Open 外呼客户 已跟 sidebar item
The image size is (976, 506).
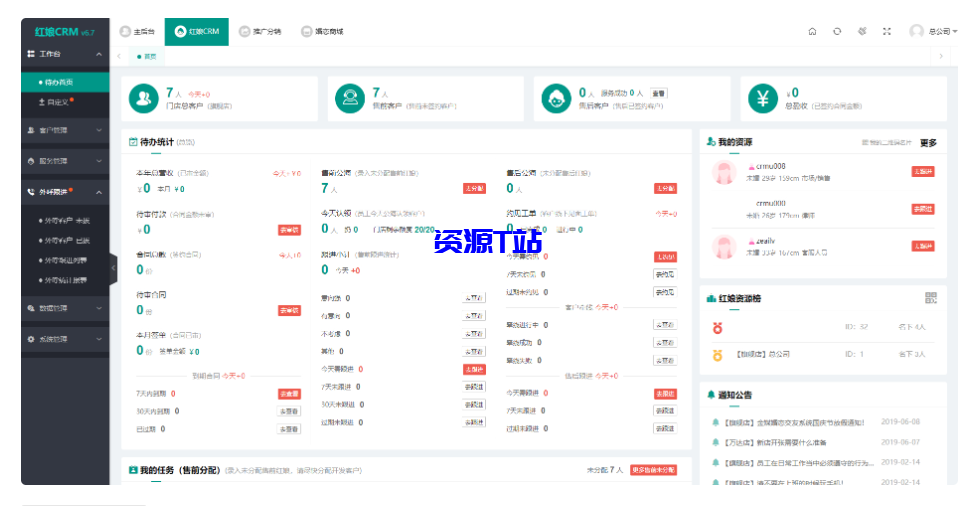(65, 240)
